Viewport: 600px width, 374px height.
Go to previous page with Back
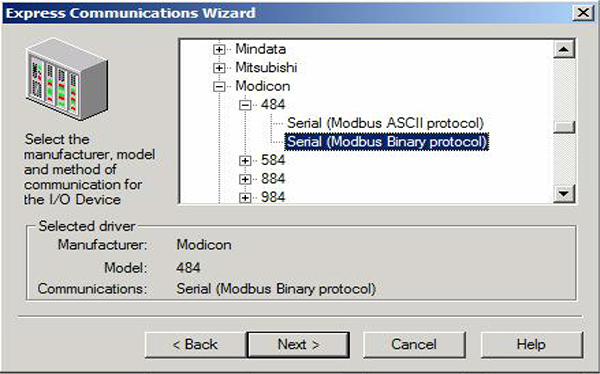click(196, 345)
